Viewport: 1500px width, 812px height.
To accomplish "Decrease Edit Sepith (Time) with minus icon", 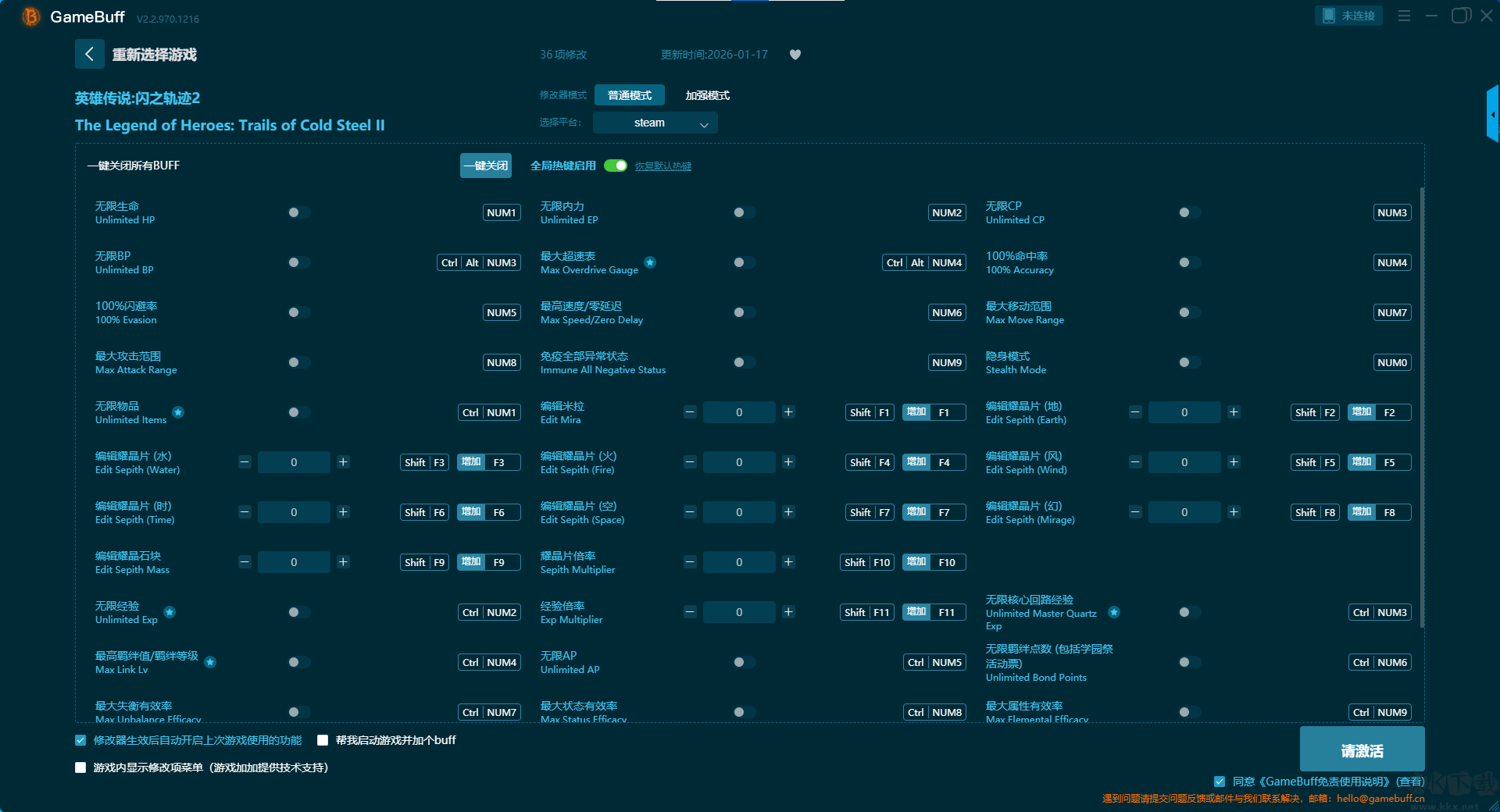I will pyautogui.click(x=245, y=512).
